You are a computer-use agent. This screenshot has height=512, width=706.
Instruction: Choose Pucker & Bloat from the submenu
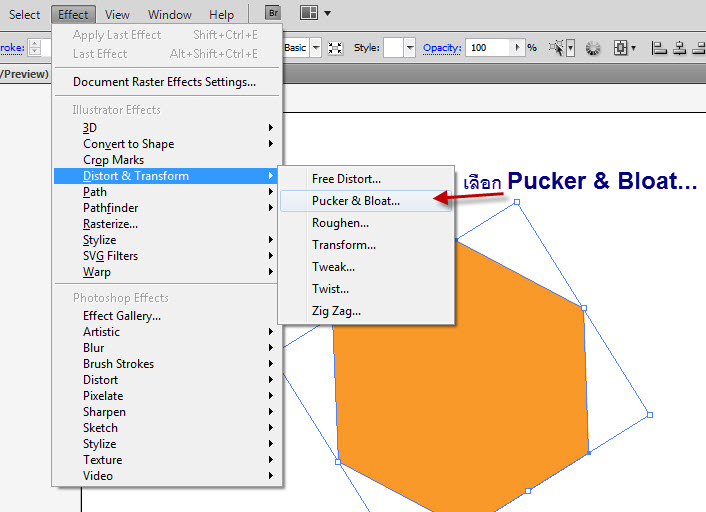point(355,201)
